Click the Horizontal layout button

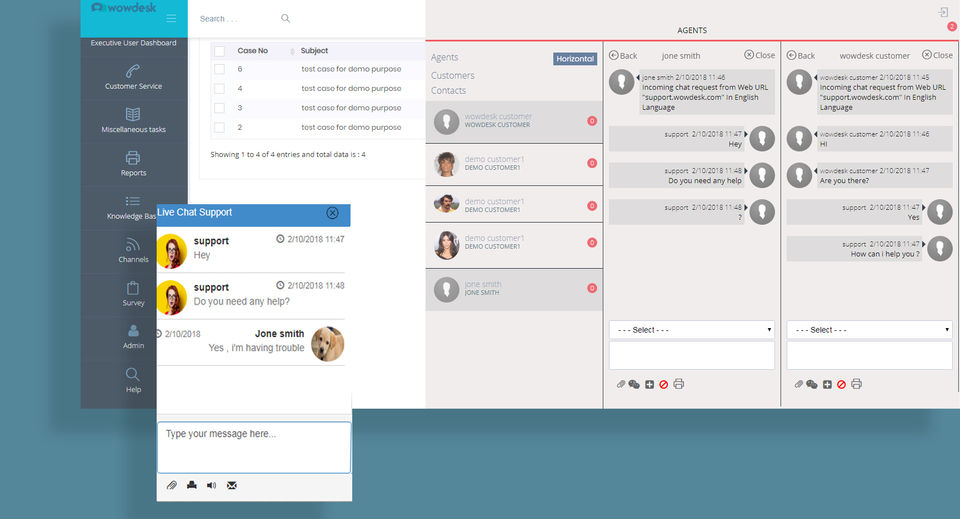point(575,59)
